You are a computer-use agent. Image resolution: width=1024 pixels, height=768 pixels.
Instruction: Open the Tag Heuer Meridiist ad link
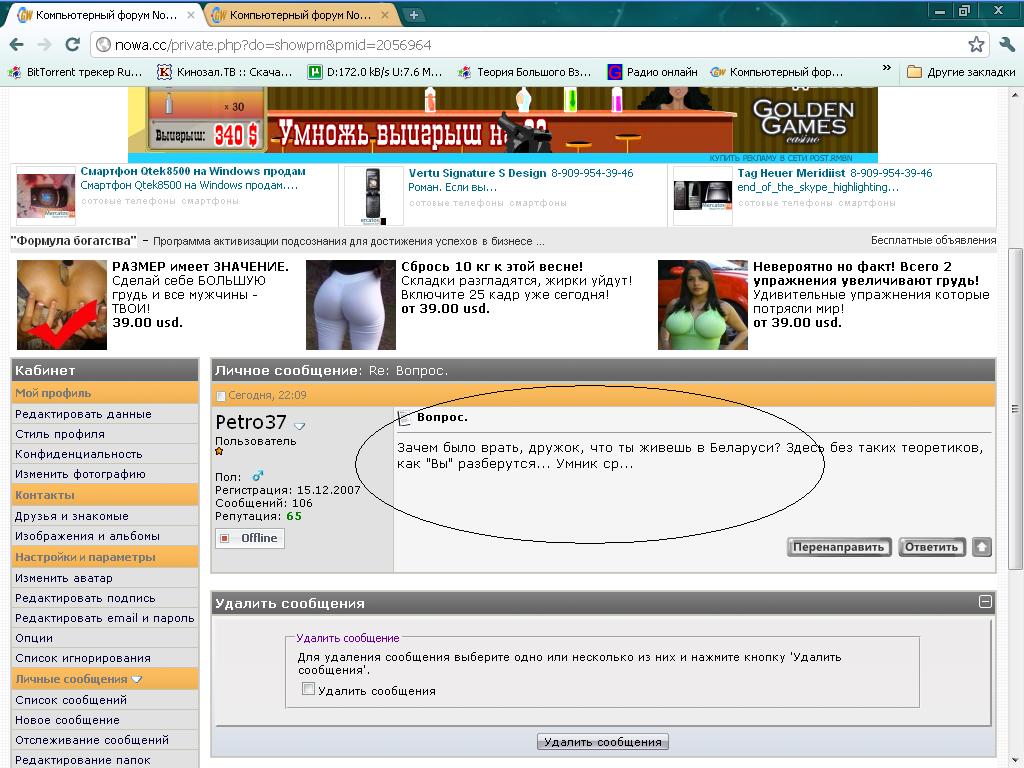tap(791, 173)
